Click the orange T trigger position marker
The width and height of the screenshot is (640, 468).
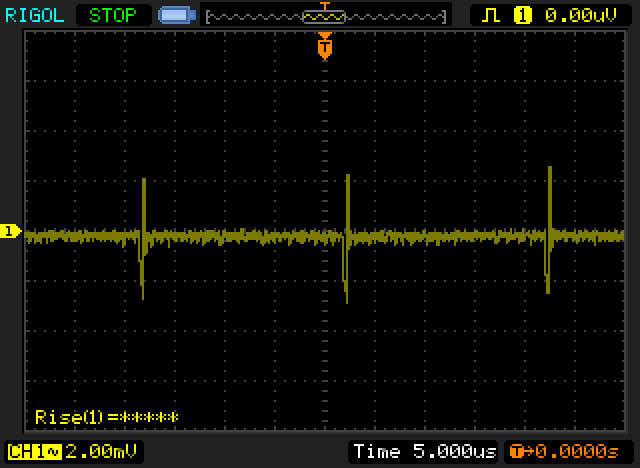(x=325, y=46)
